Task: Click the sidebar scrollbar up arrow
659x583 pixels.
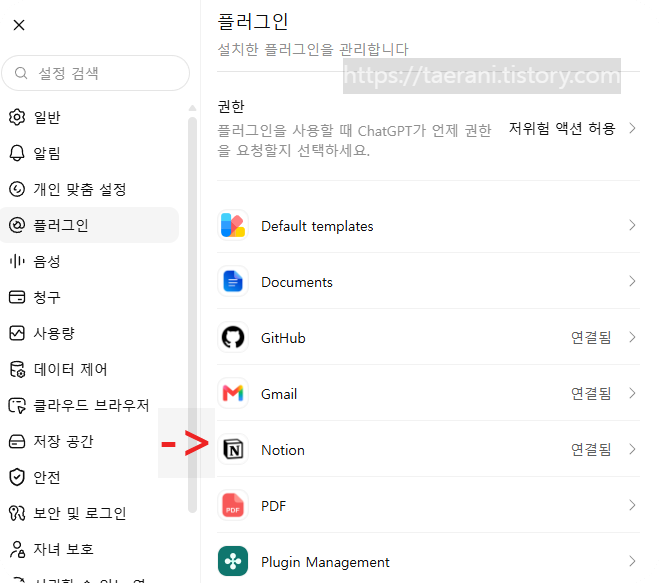Action: click(x=192, y=108)
